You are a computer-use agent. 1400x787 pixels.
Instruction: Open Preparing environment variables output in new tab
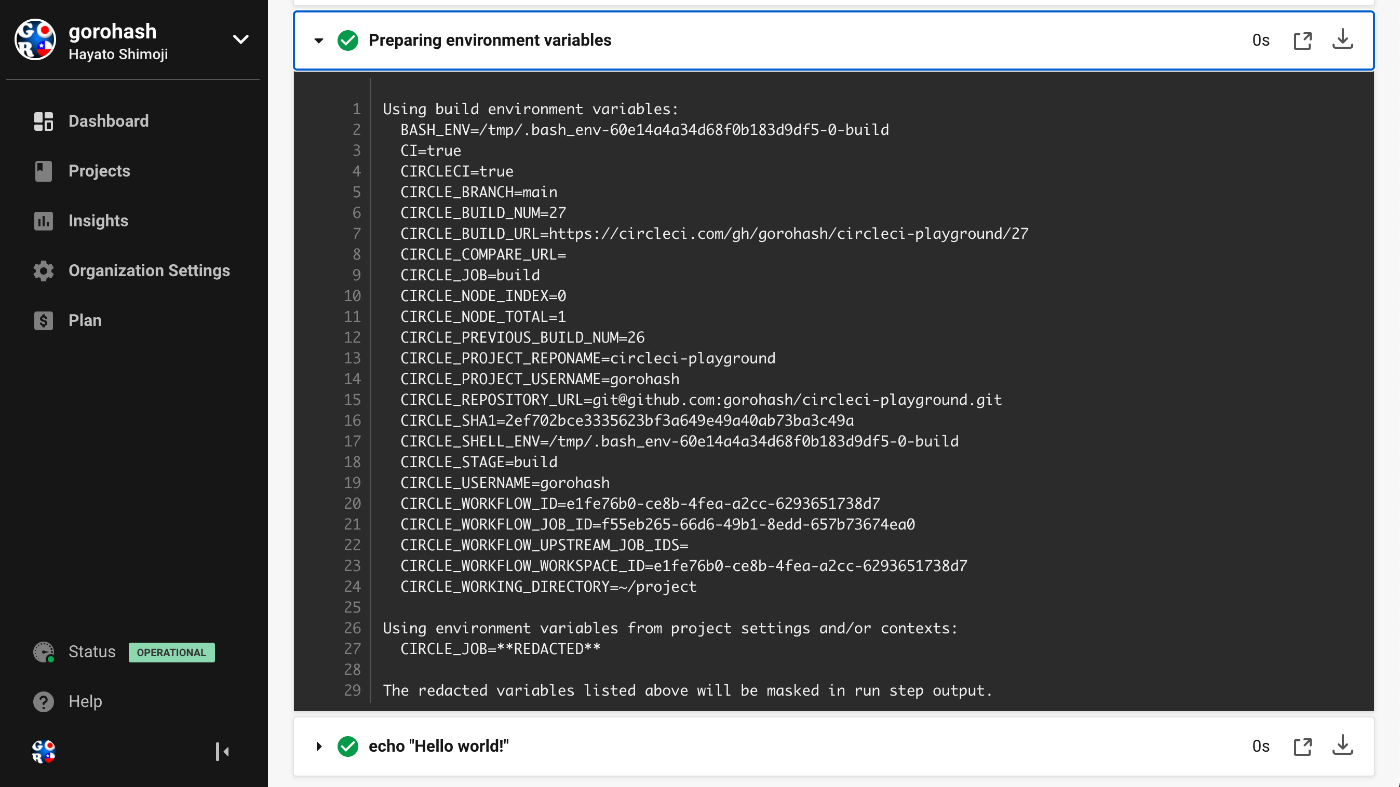pos(1302,41)
